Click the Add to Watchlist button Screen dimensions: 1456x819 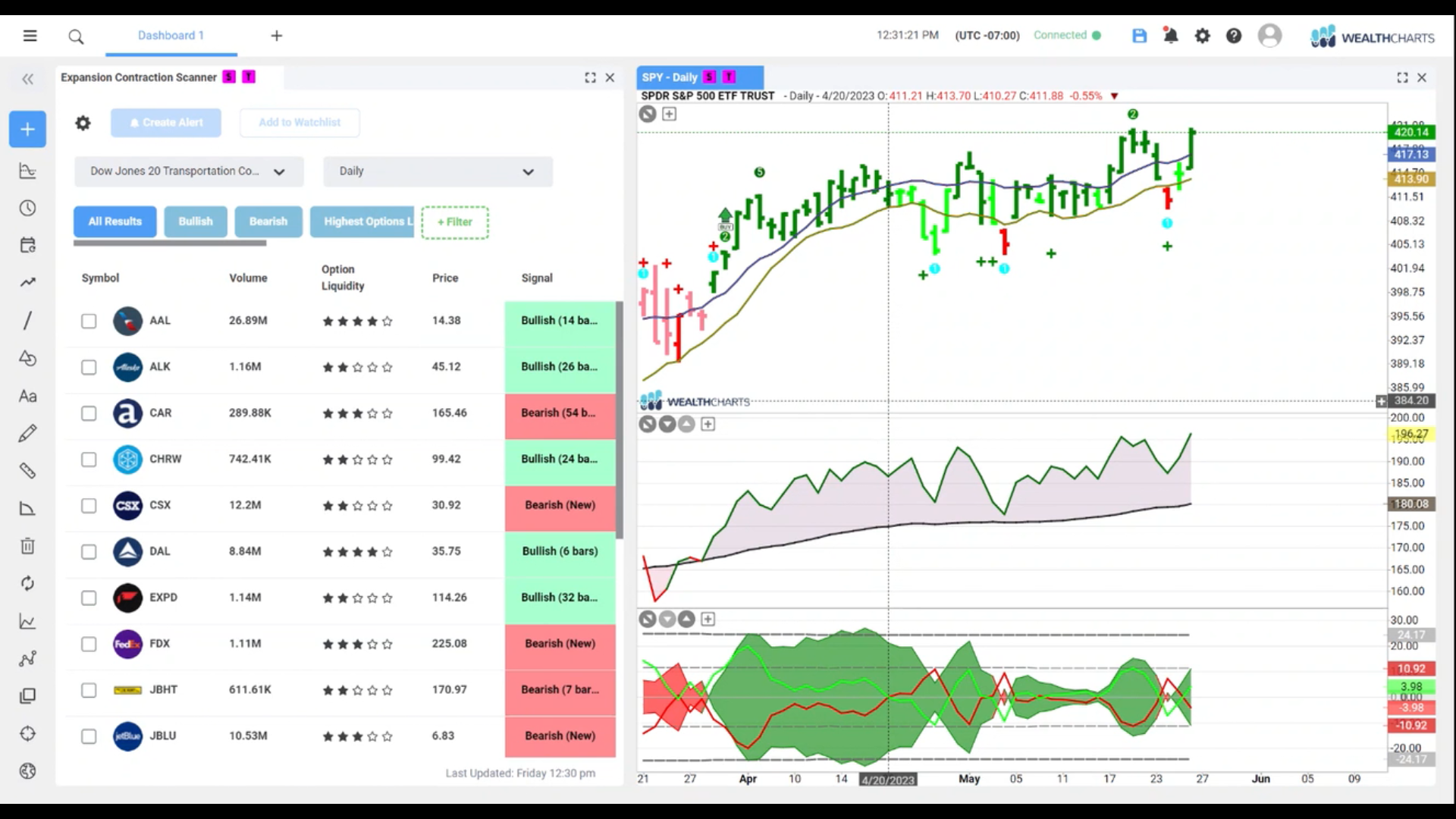300,123
